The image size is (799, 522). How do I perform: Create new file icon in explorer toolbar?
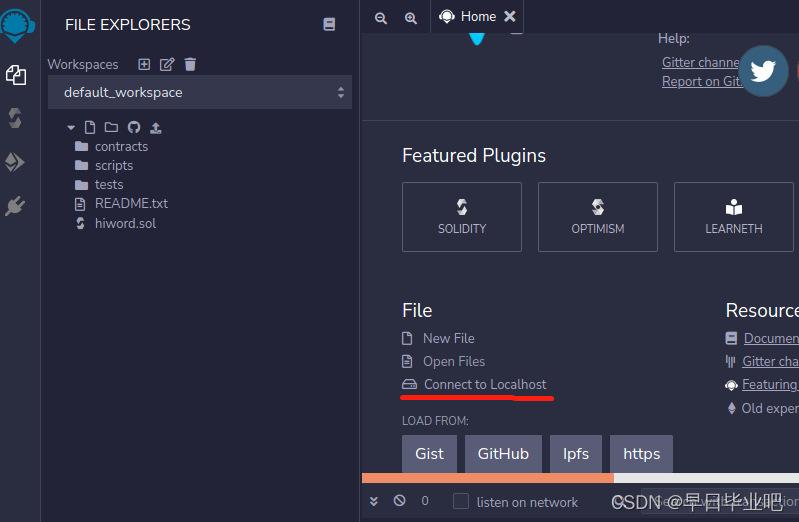click(90, 127)
